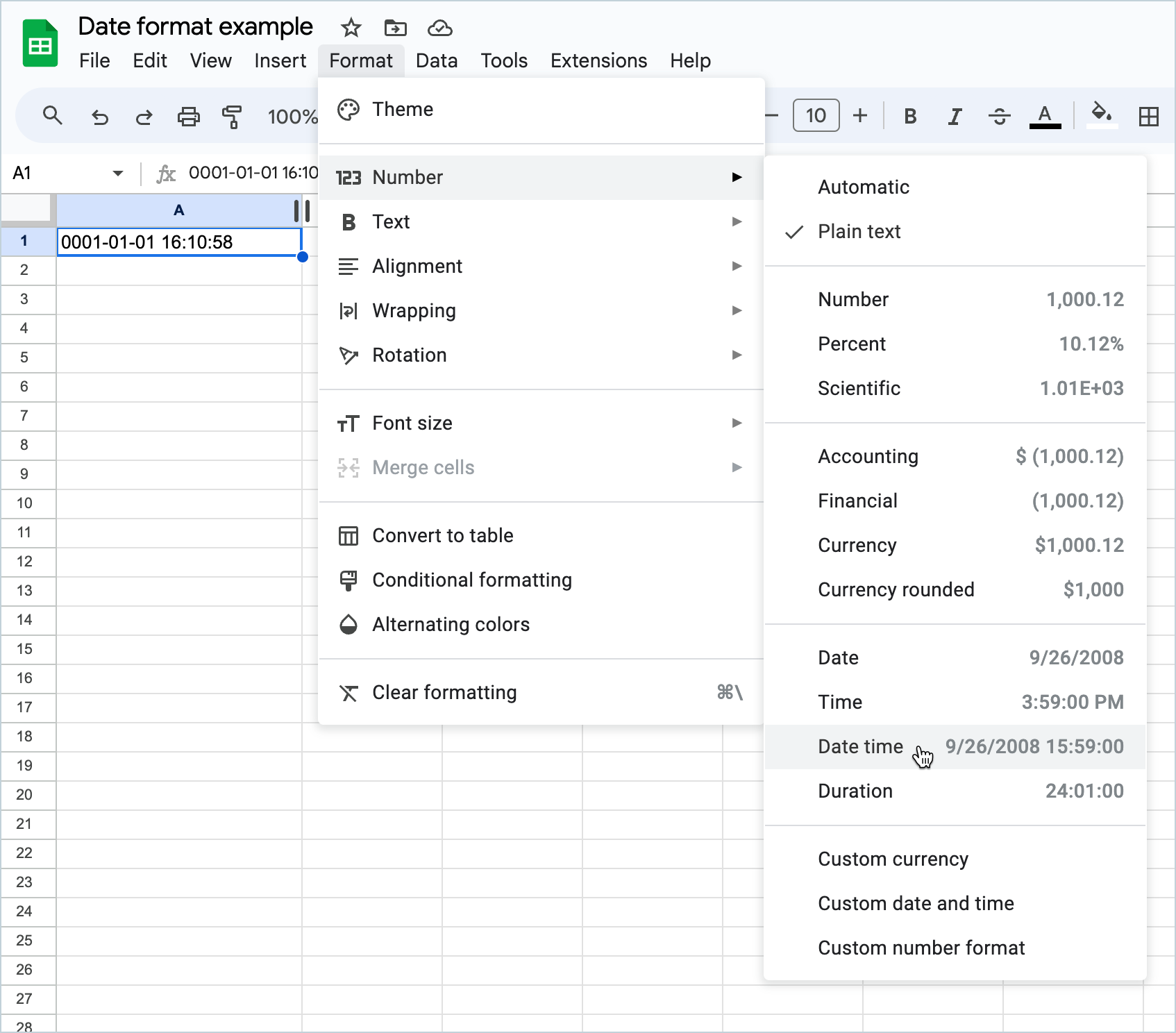Image resolution: width=1176 pixels, height=1033 pixels.
Task: Apply the Accounting format
Action: [955, 457]
